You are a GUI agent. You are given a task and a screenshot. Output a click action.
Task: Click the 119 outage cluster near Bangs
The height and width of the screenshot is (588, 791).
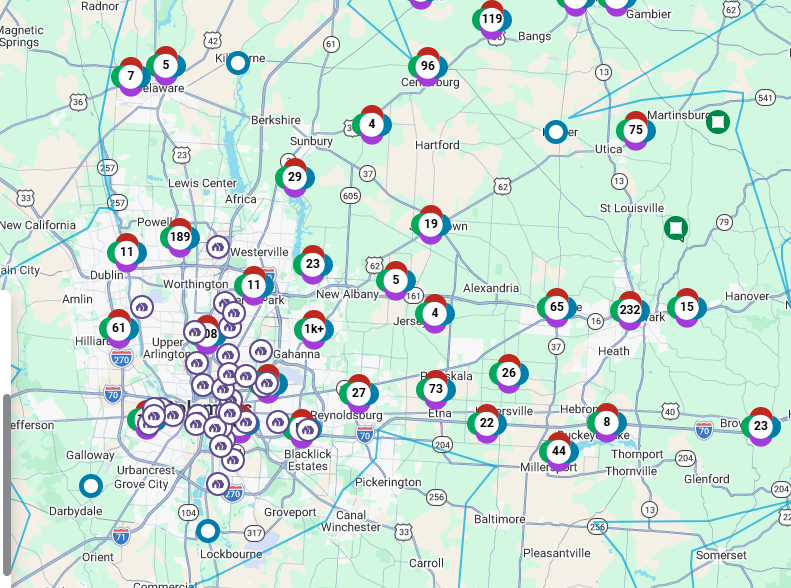coord(491,19)
